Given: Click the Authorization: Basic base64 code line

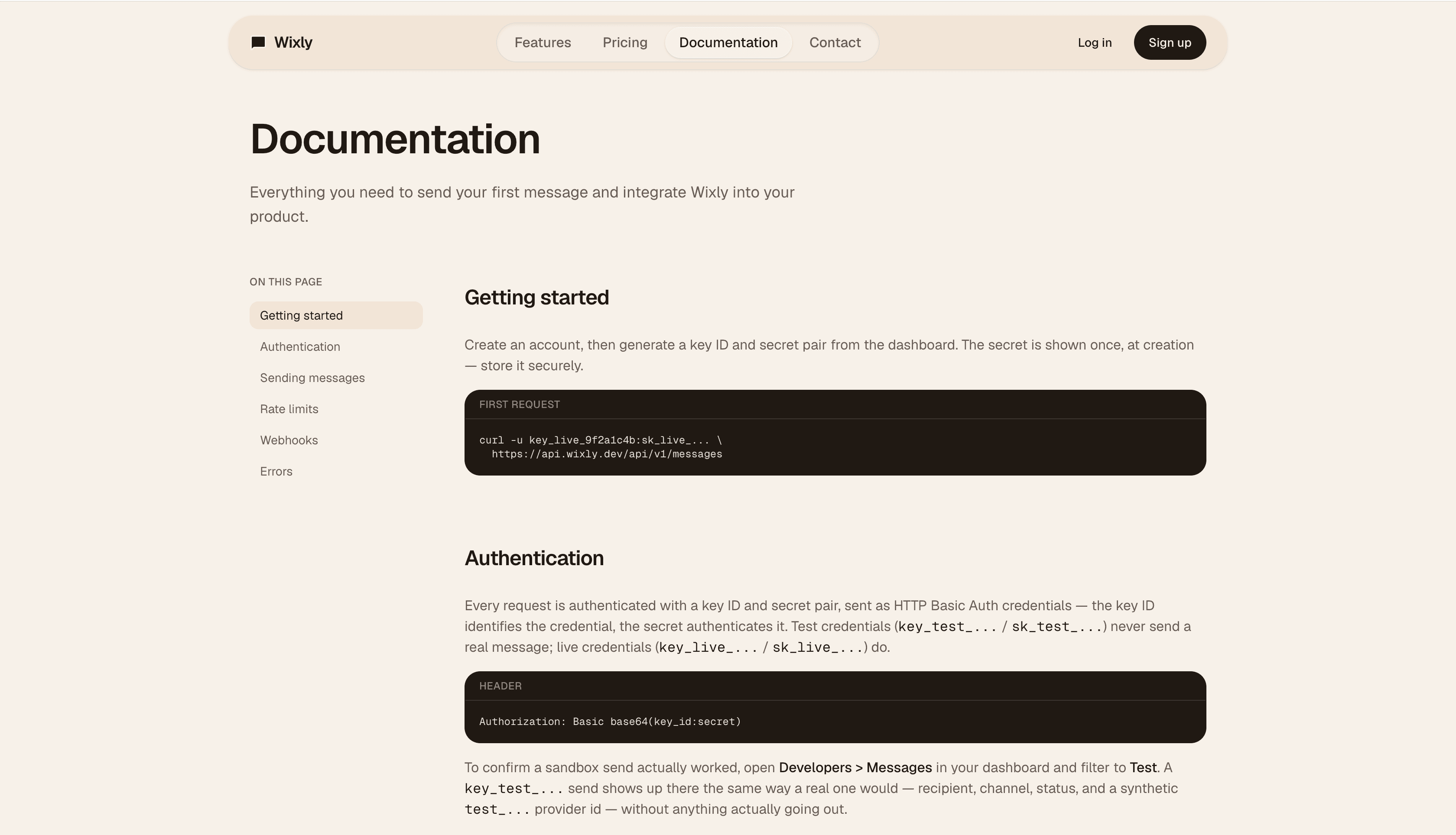Looking at the screenshot, I should point(610,722).
